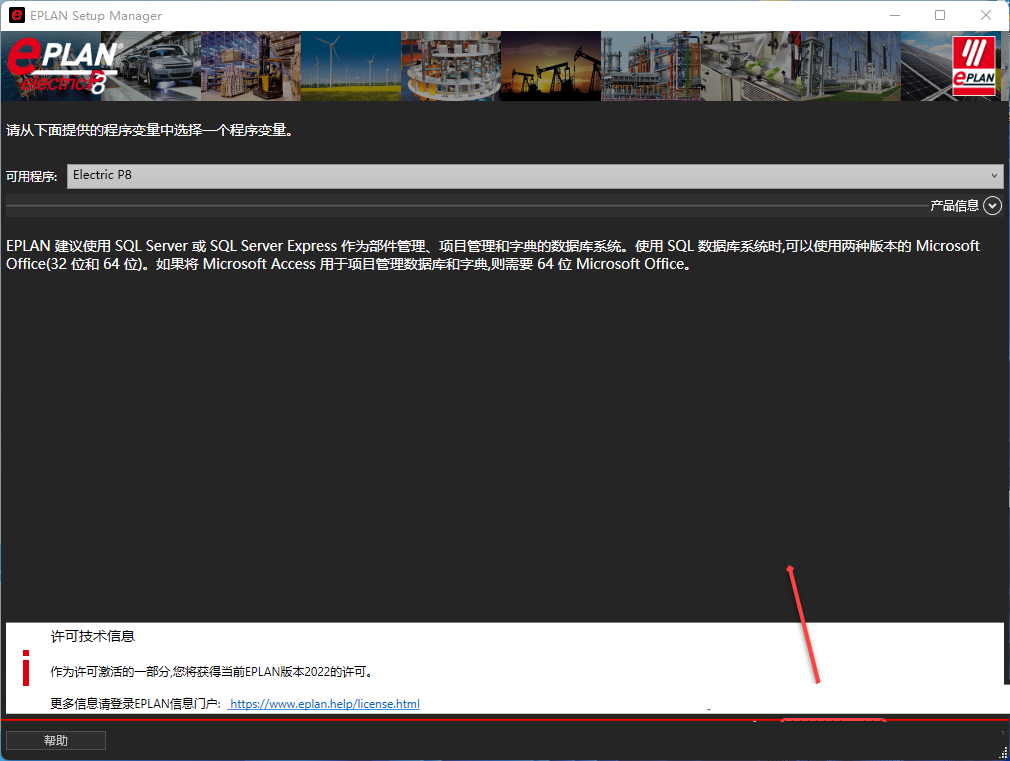
Task: Expand the 产品信息 section chevron
Action: coord(993,206)
